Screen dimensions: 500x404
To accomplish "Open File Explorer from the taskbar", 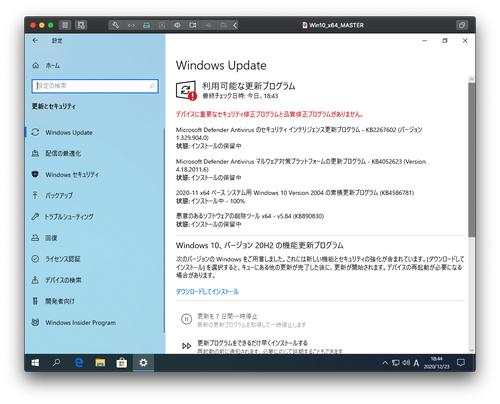I will tap(100, 363).
